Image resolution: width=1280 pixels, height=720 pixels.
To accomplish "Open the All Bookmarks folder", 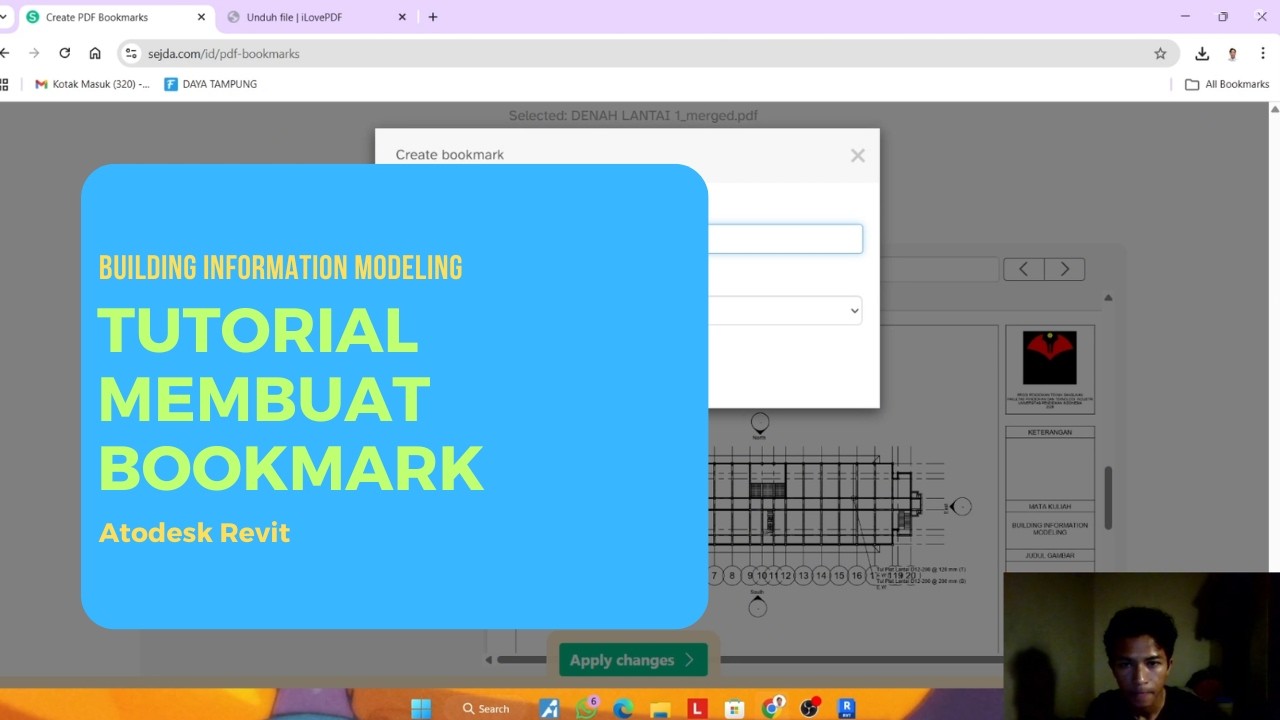I will (1227, 84).
